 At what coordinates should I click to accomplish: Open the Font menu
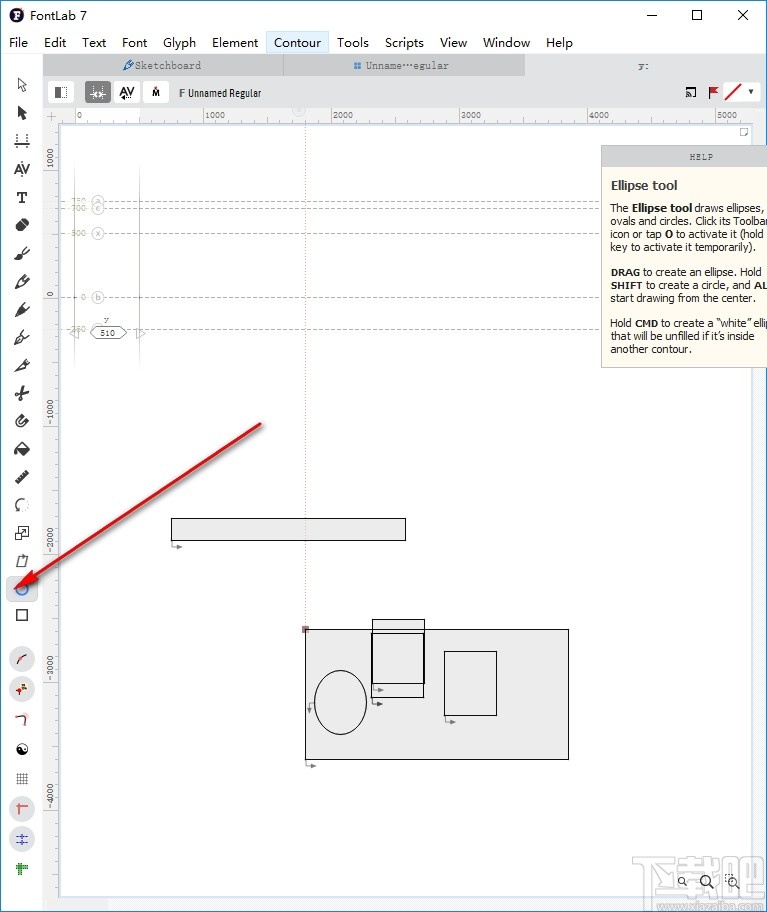point(134,42)
